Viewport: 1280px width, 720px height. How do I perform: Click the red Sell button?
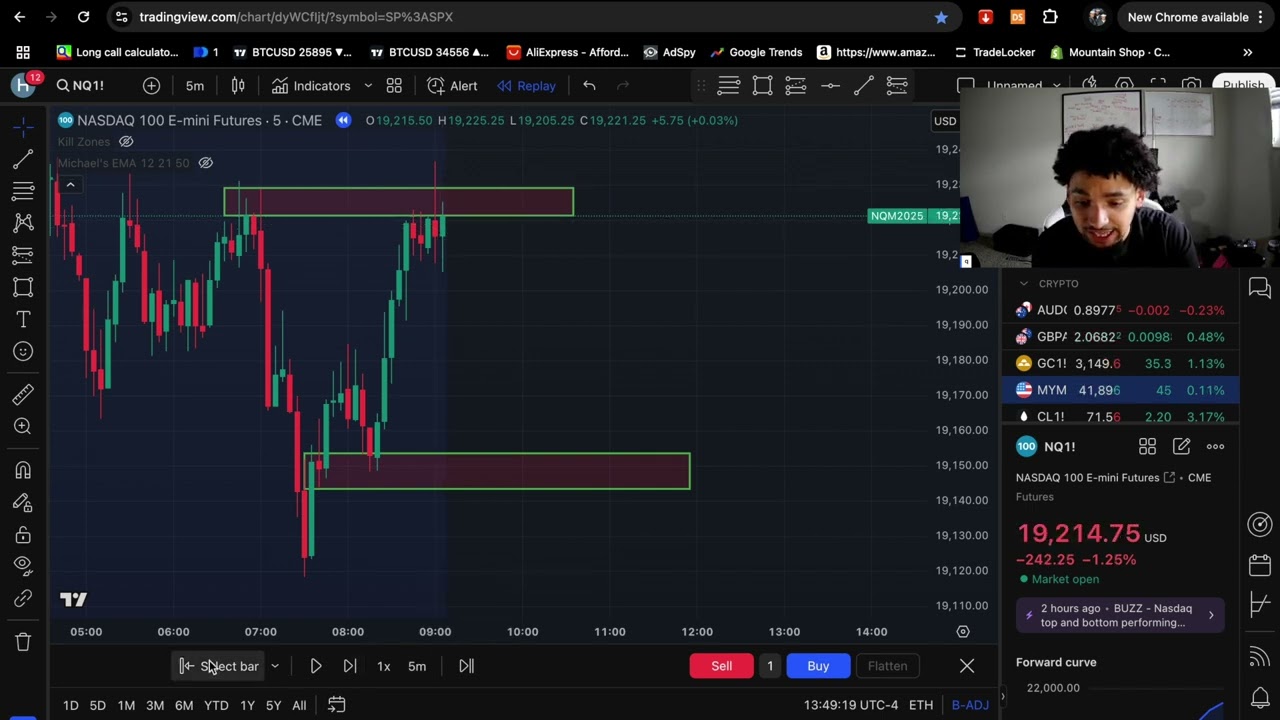click(721, 666)
